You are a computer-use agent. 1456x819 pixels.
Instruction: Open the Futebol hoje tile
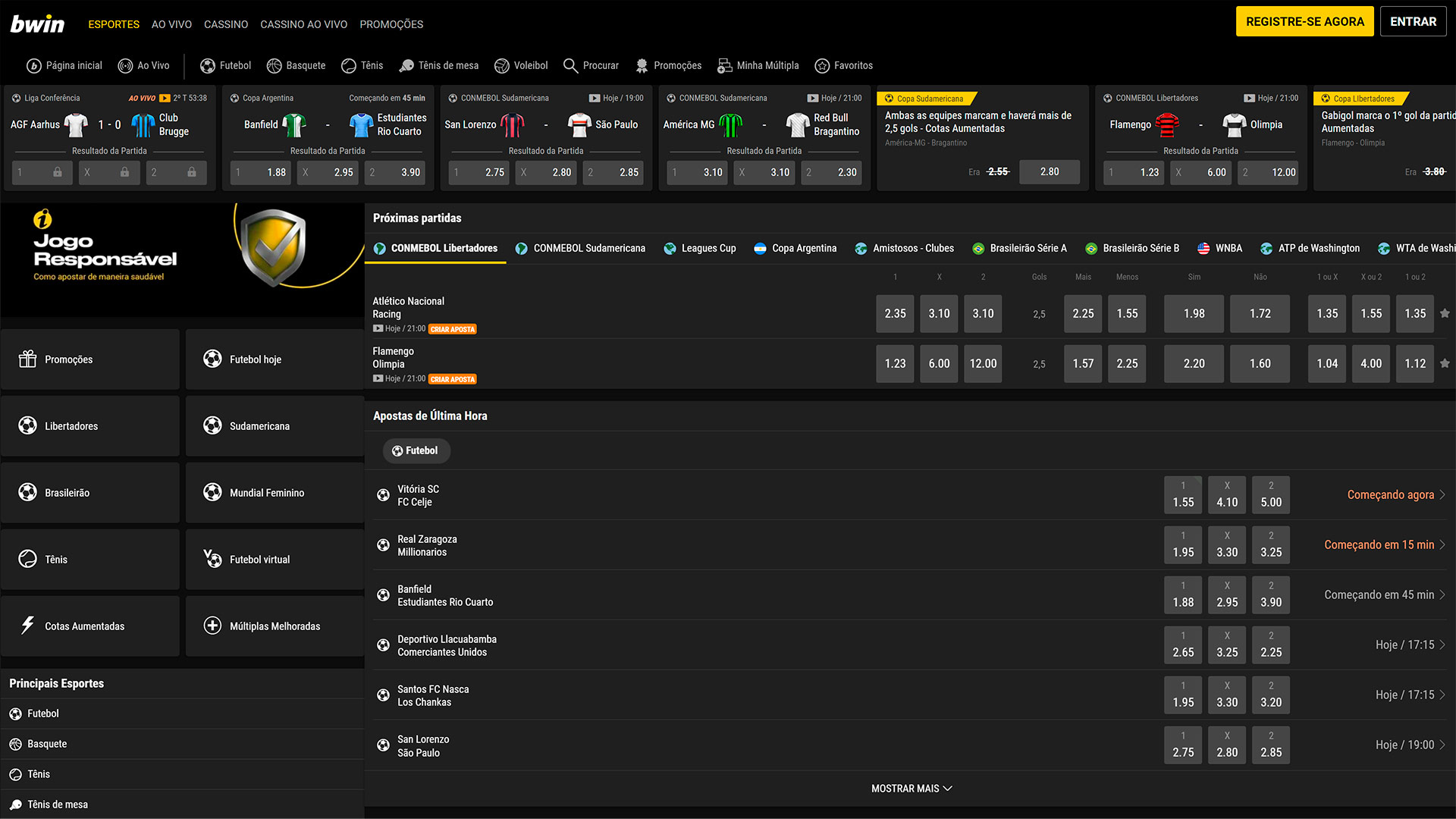tap(275, 359)
